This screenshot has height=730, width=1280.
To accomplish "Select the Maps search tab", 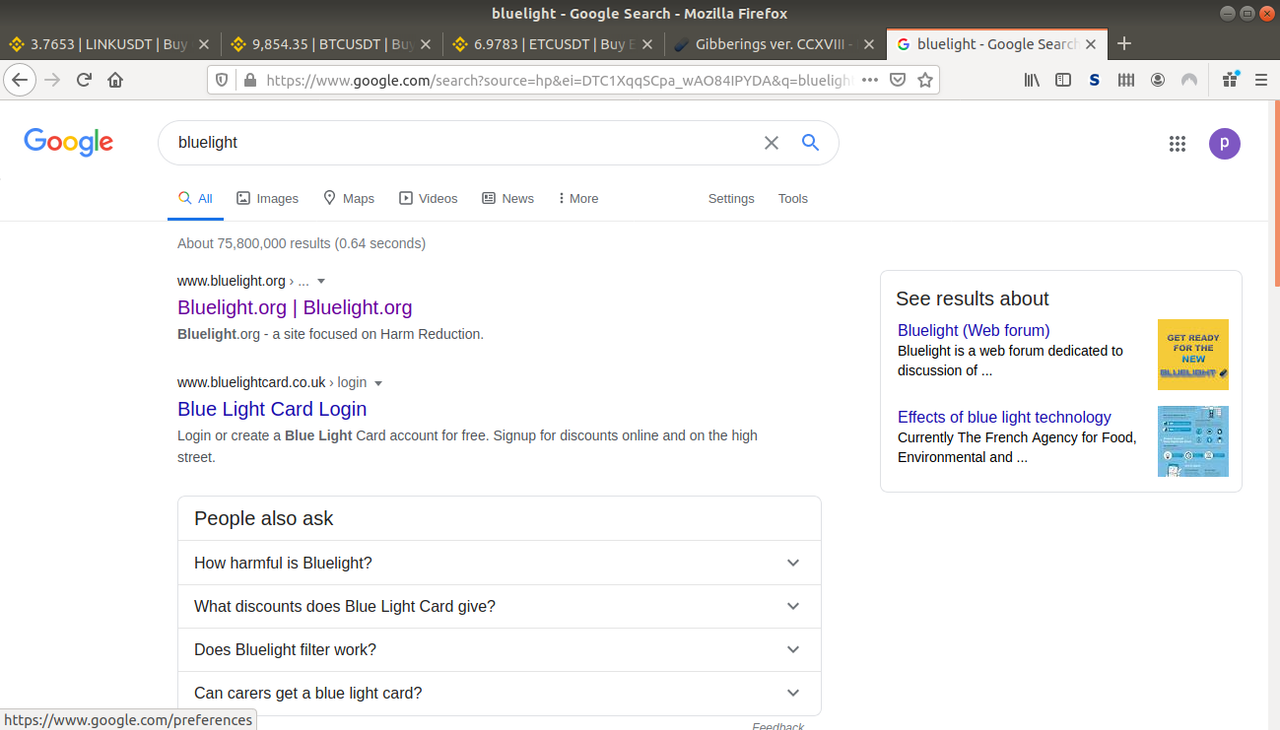I will pos(348,198).
